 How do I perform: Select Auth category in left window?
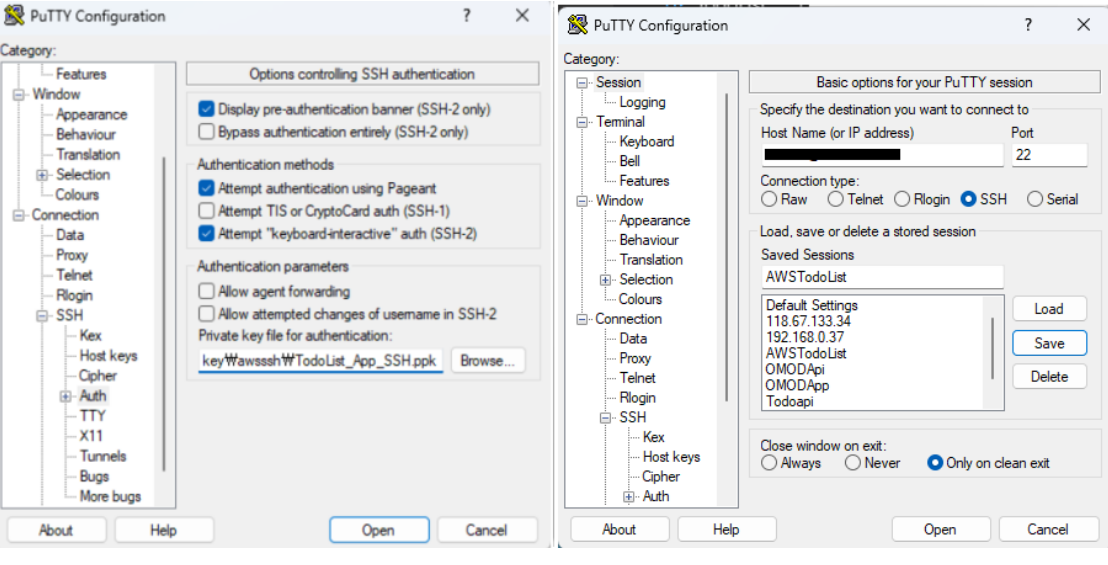tap(93, 396)
